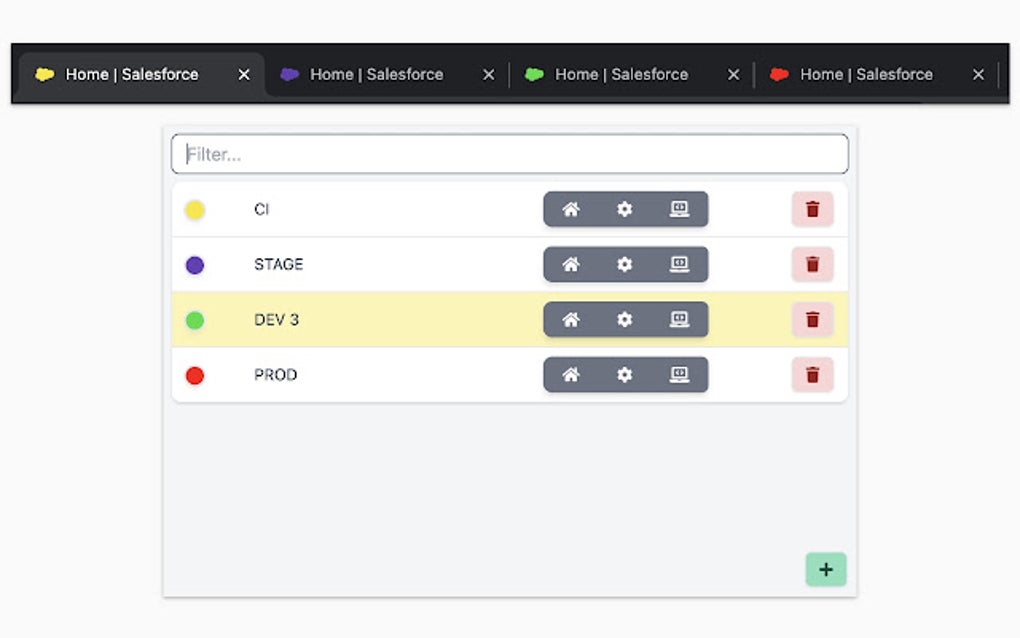Screen dimensions: 1020x638
Task: Remove the STAGE org with trash icon
Action: click(812, 264)
